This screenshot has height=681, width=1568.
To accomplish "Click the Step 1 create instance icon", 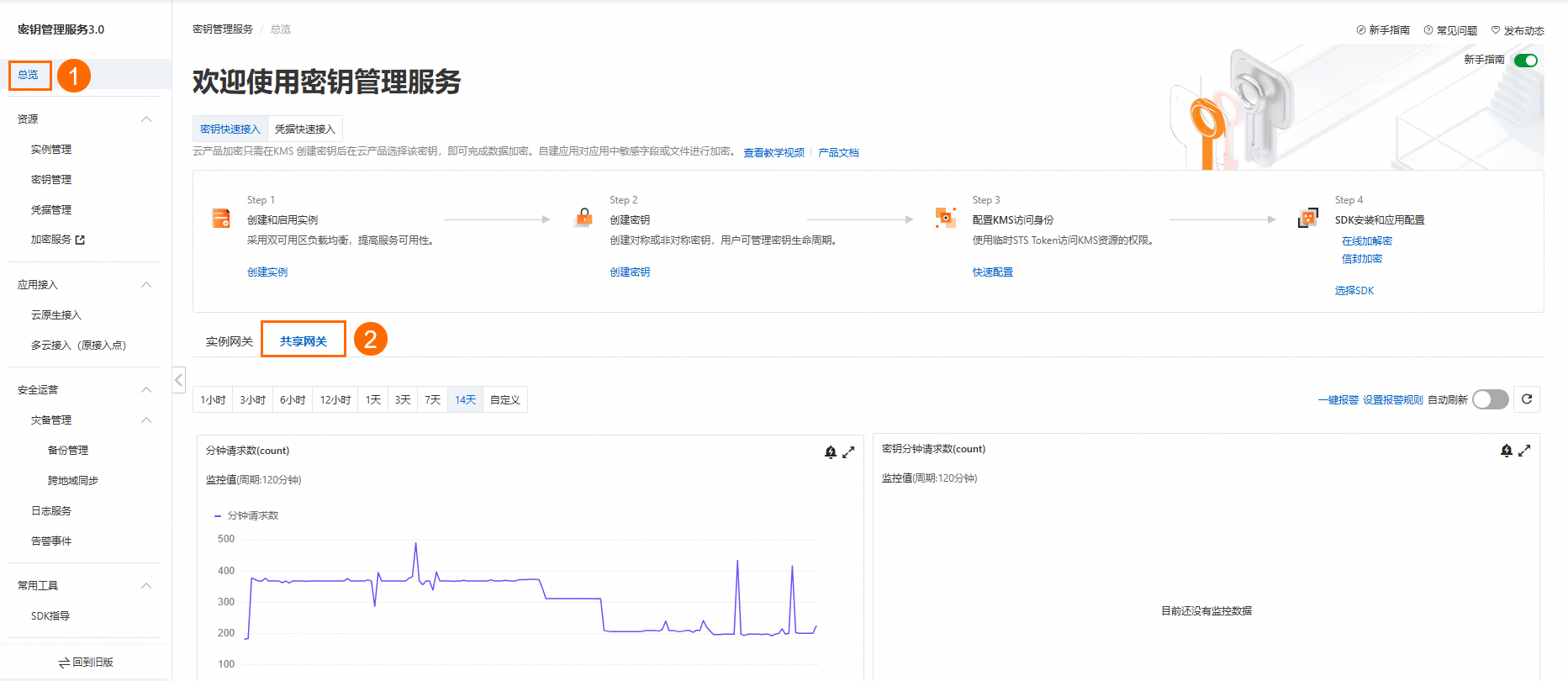I will coord(221,219).
